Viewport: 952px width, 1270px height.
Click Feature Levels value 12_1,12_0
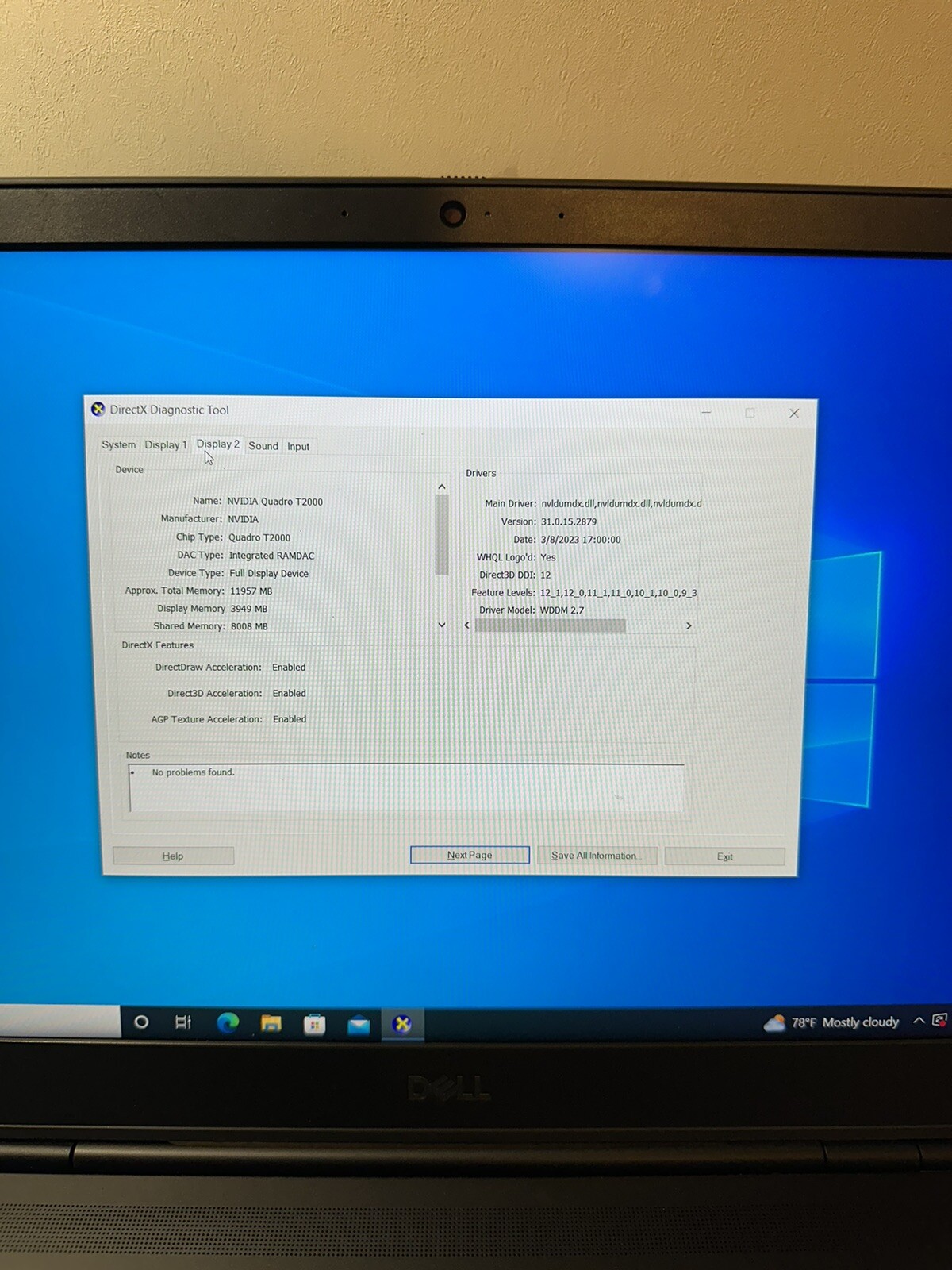pos(619,593)
